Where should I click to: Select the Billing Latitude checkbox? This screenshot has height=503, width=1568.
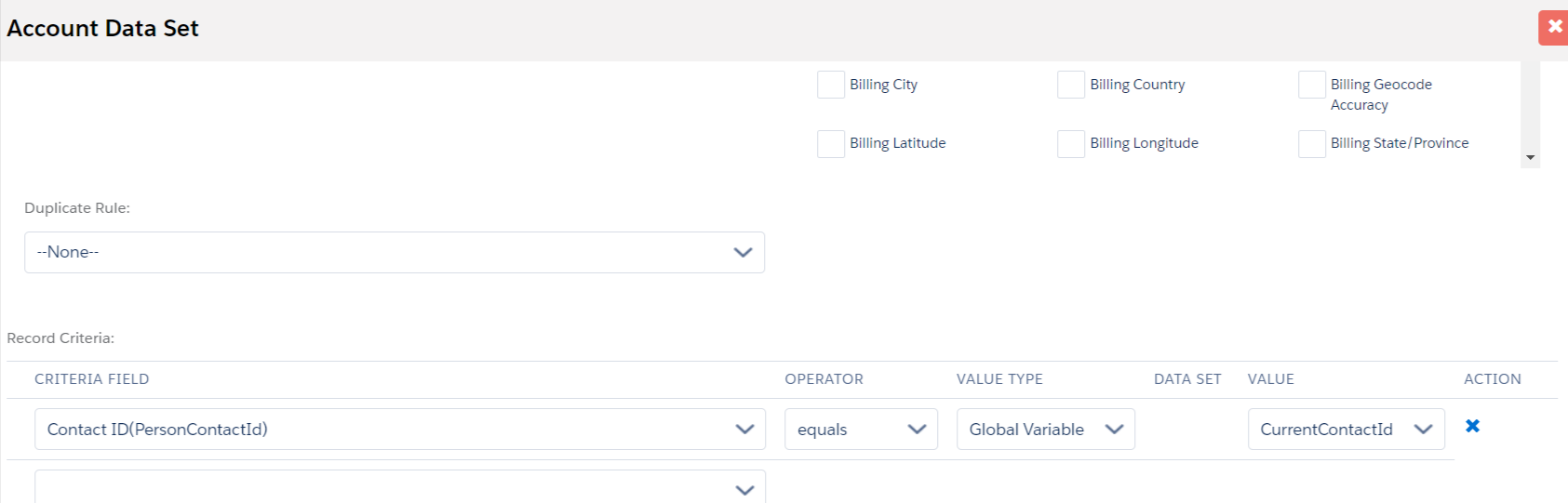click(831, 144)
